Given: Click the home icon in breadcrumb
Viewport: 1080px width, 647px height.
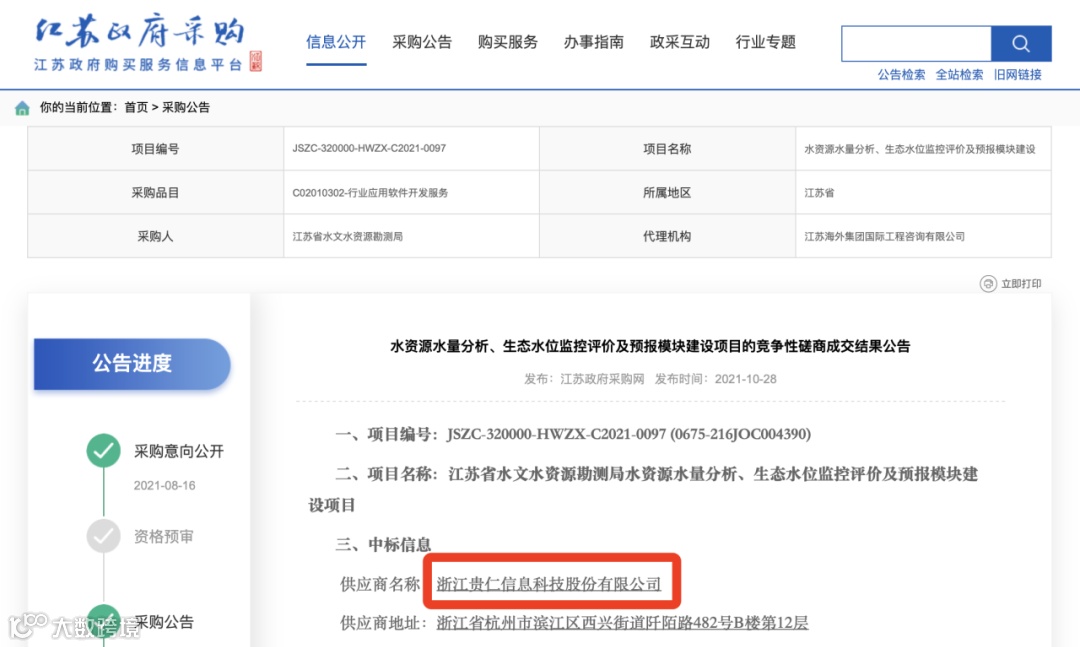Looking at the screenshot, I should point(22,107).
